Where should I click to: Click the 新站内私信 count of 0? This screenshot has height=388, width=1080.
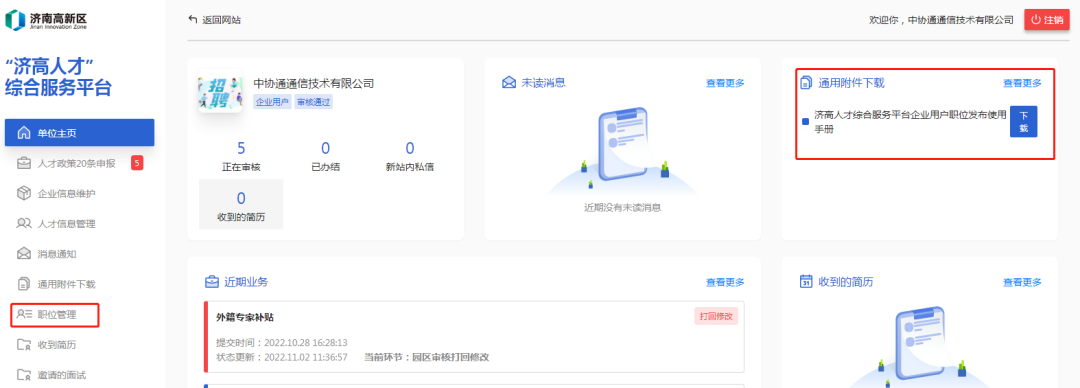tap(409, 147)
